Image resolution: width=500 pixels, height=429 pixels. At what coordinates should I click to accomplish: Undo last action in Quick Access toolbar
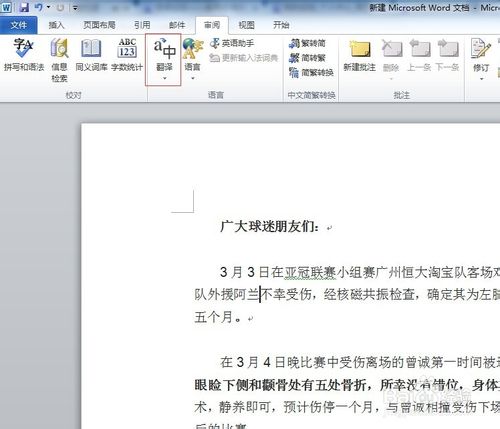point(39,7)
